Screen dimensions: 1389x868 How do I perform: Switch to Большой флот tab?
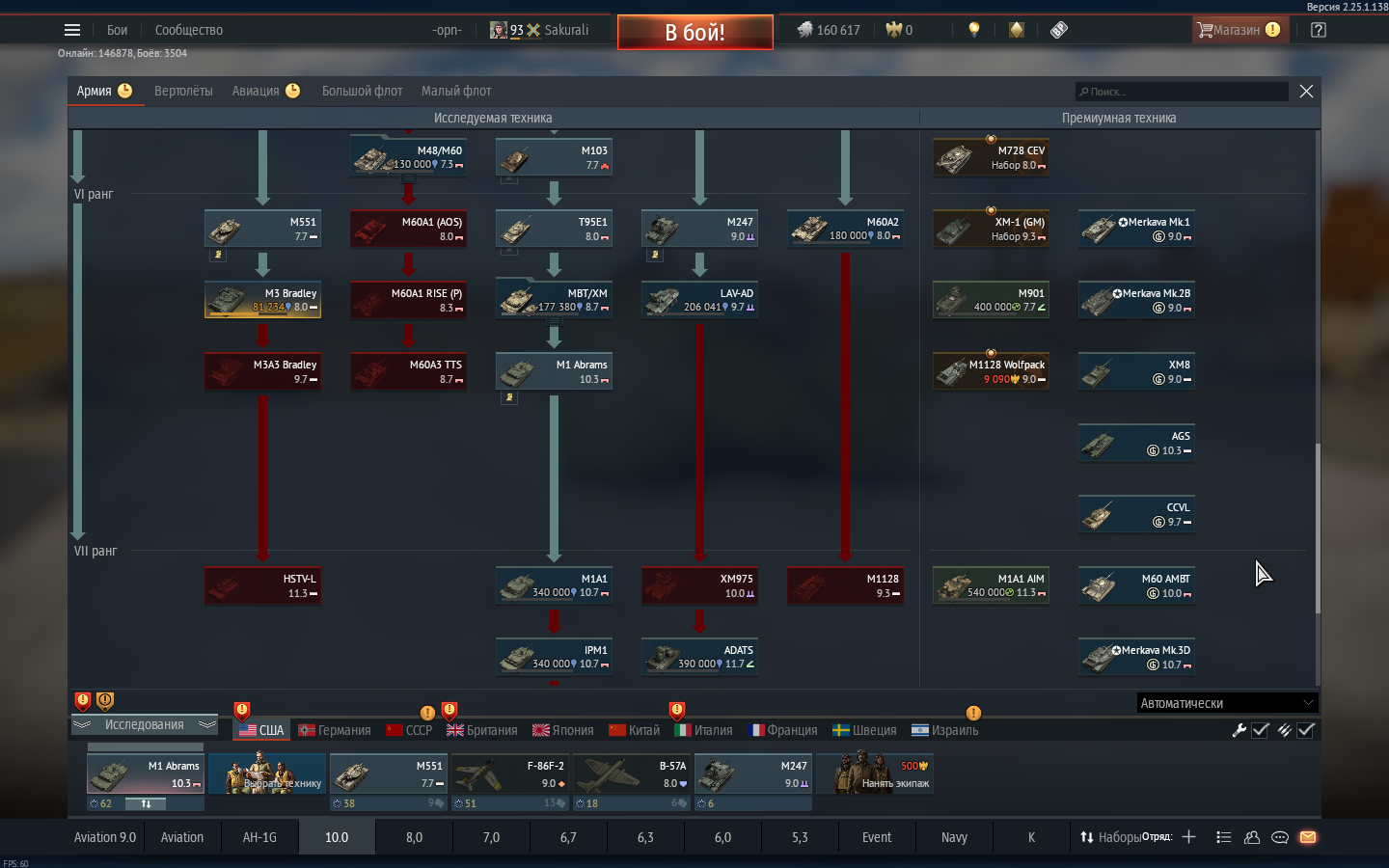pyautogui.click(x=363, y=91)
